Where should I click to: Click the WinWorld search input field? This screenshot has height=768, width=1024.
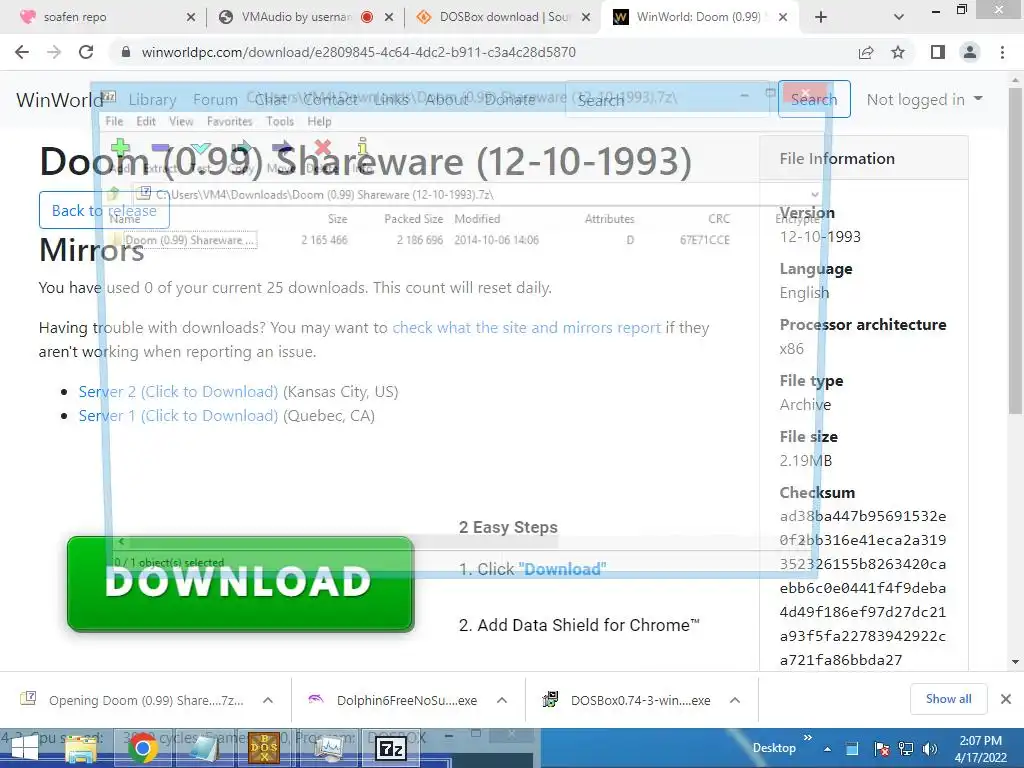point(667,100)
